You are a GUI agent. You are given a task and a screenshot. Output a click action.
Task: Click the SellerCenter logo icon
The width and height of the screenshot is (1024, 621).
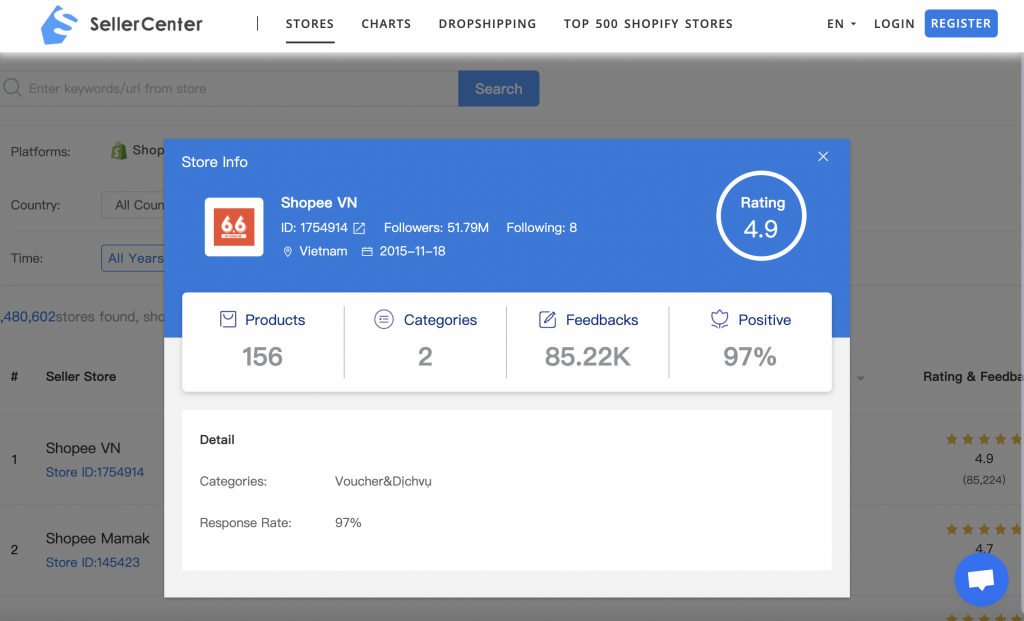59,25
